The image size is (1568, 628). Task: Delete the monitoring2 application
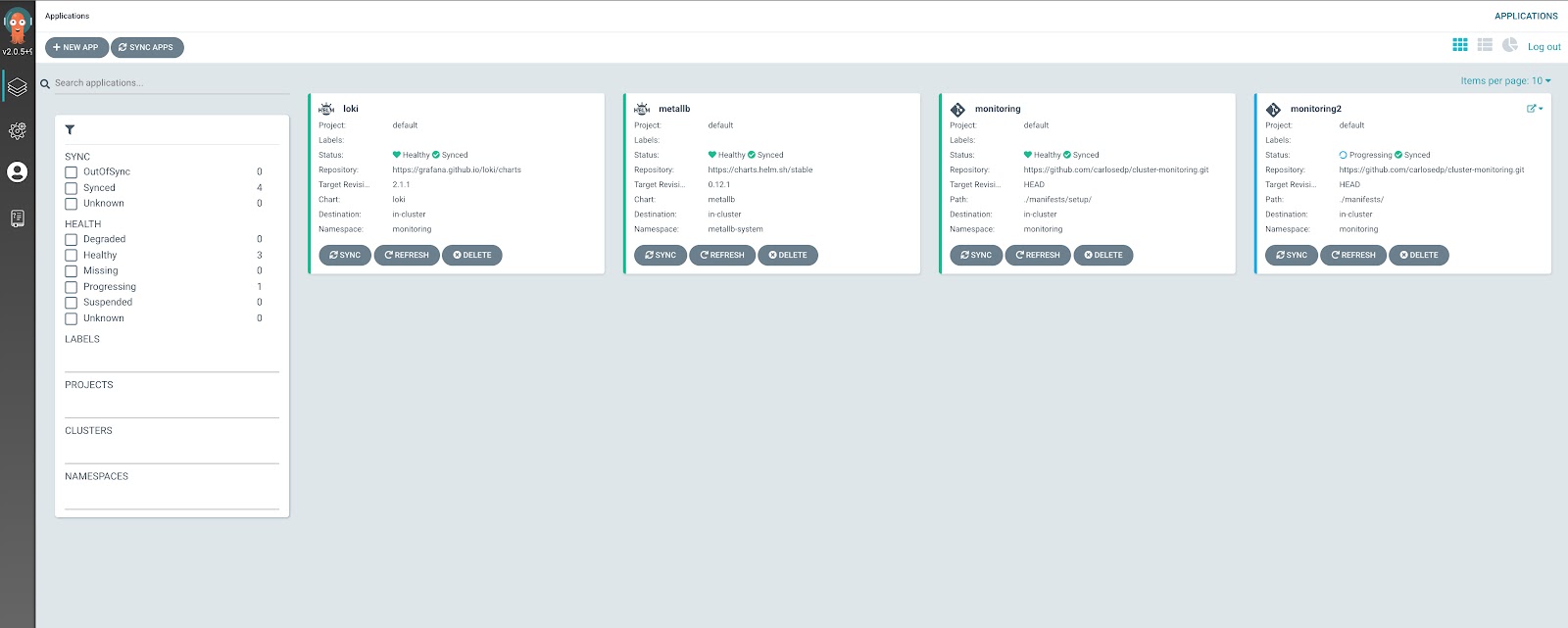coord(1419,255)
